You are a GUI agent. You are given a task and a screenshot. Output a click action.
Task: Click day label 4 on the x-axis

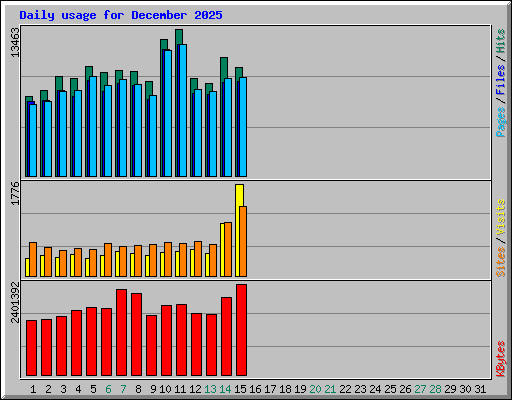tap(78, 389)
